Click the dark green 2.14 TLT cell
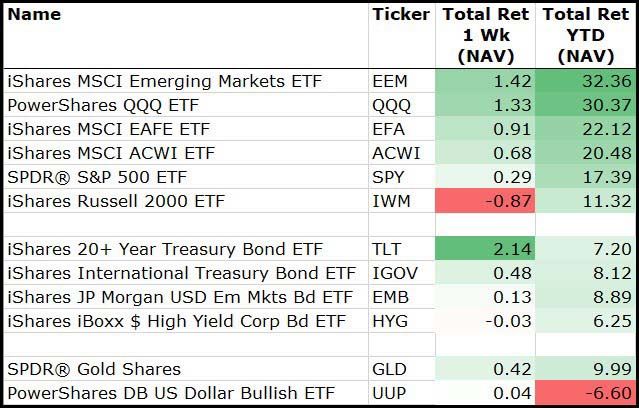The width and height of the screenshot is (639, 408). [x=485, y=248]
